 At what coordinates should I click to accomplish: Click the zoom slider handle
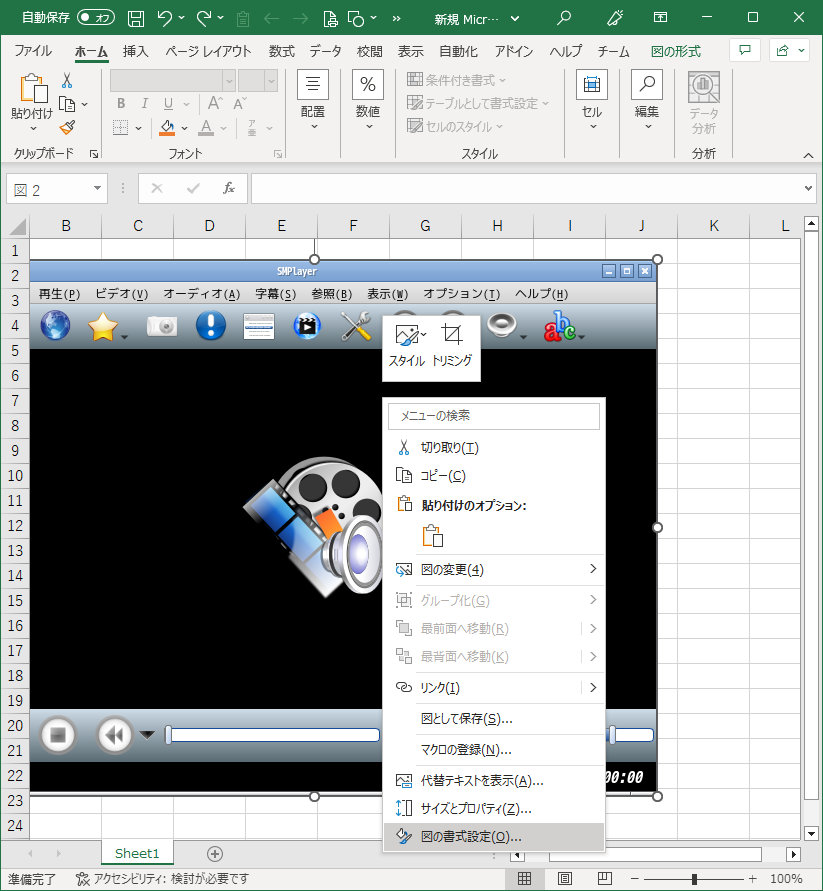pyautogui.click(x=694, y=878)
